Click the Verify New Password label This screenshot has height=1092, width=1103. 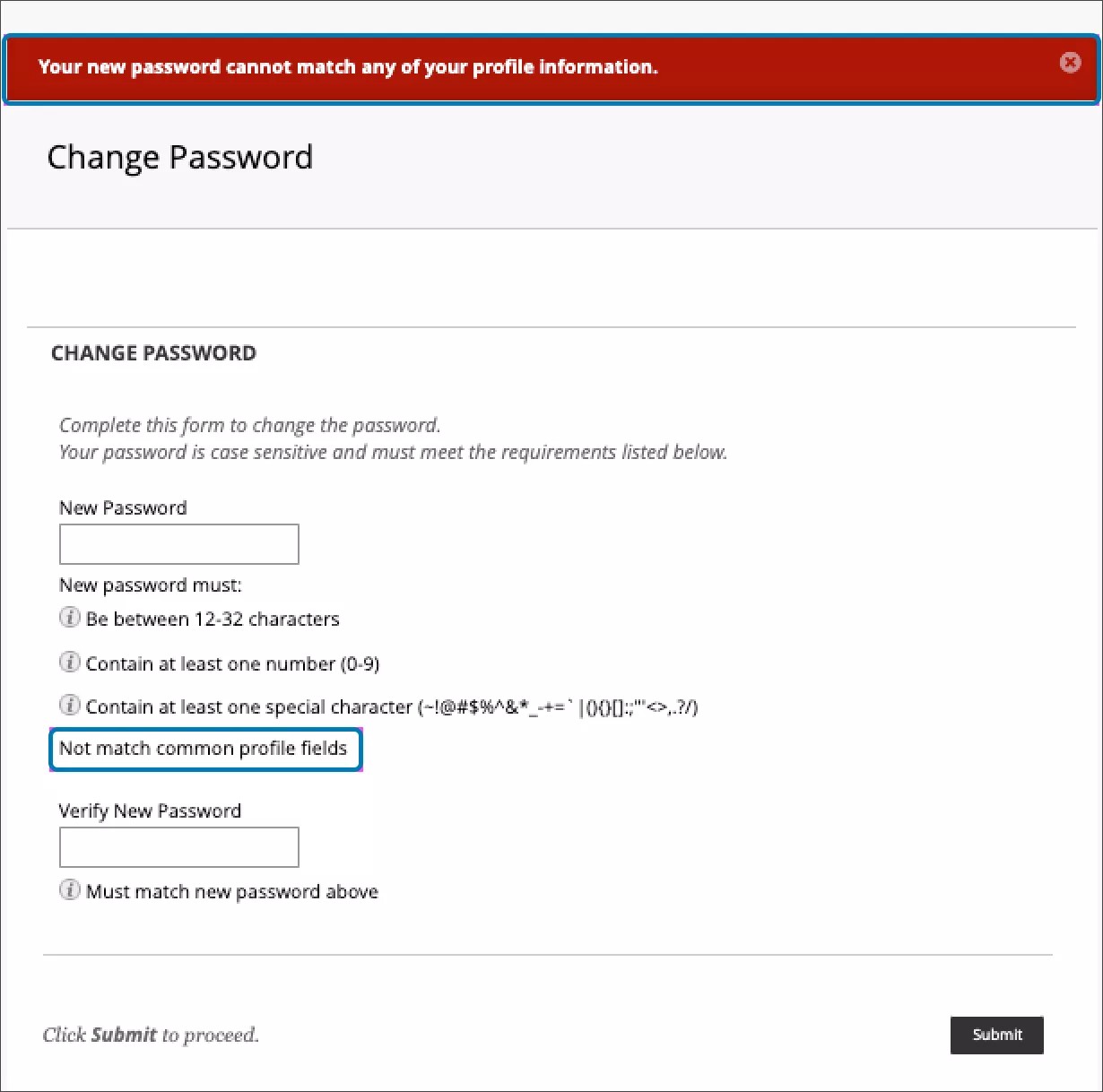150,810
